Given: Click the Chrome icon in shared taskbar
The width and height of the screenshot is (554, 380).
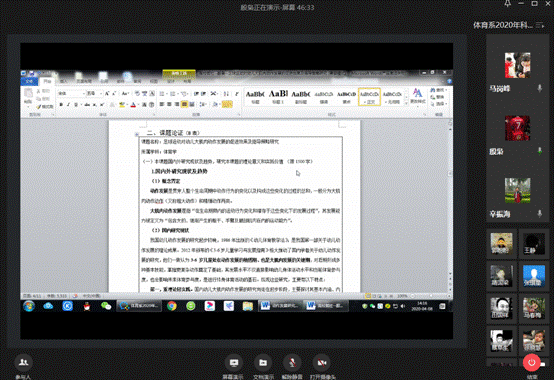Looking at the screenshot, I should (172, 306).
